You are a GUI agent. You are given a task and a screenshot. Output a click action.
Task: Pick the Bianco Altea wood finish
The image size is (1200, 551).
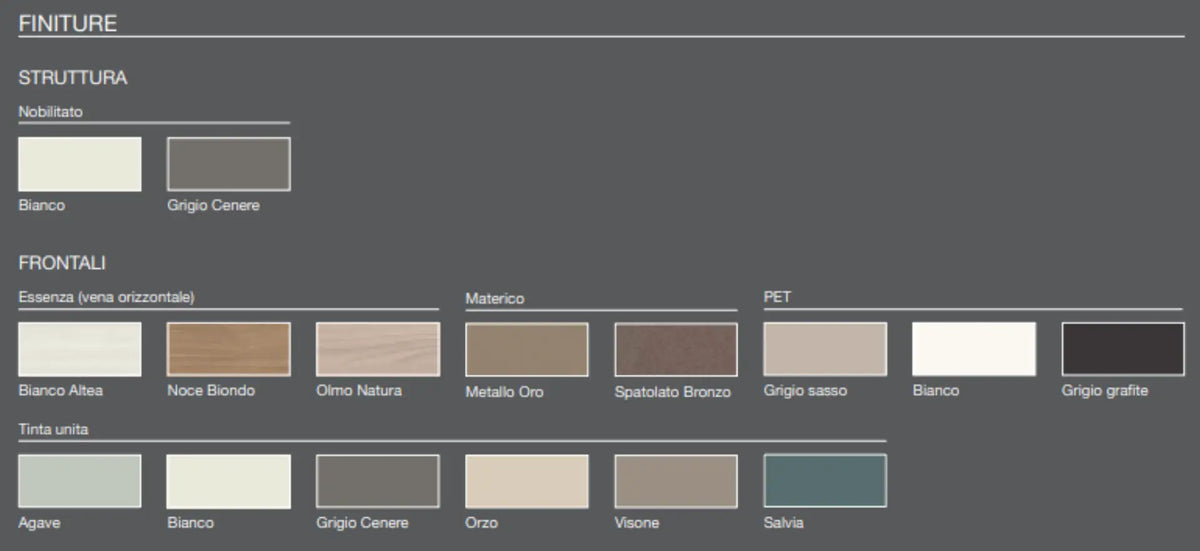coord(80,349)
